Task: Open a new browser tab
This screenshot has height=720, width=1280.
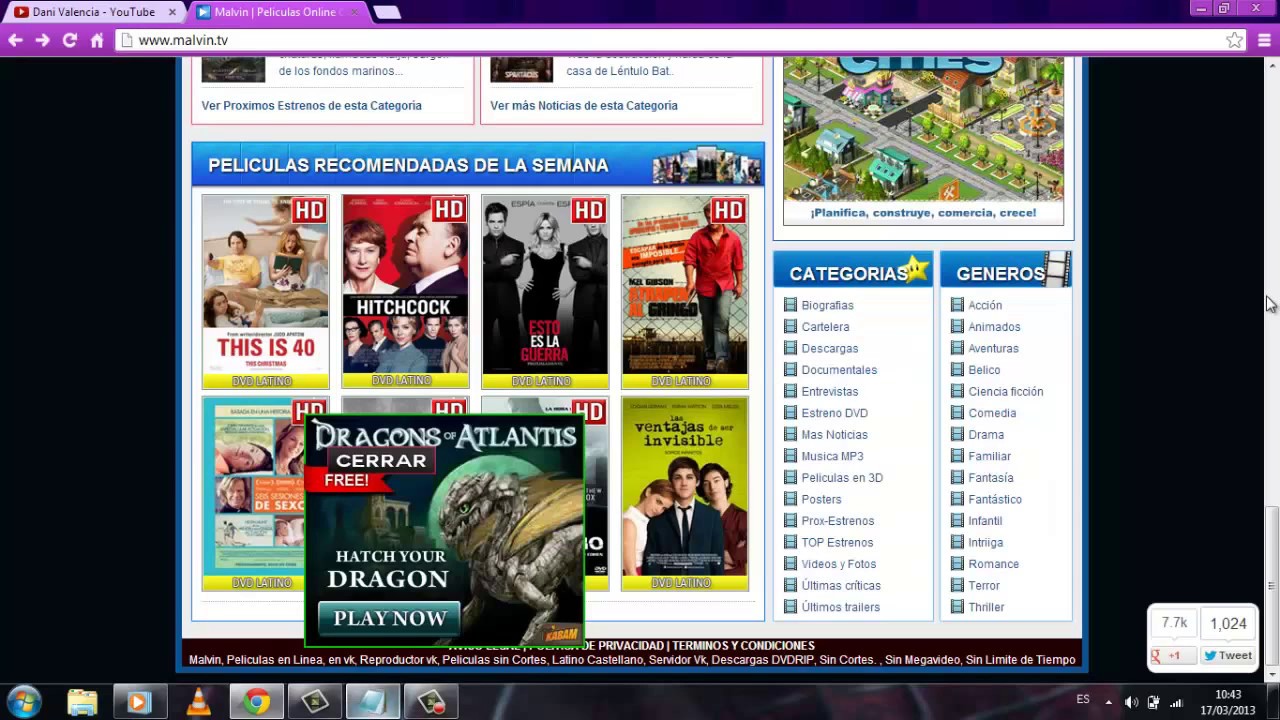Action: pos(387,12)
